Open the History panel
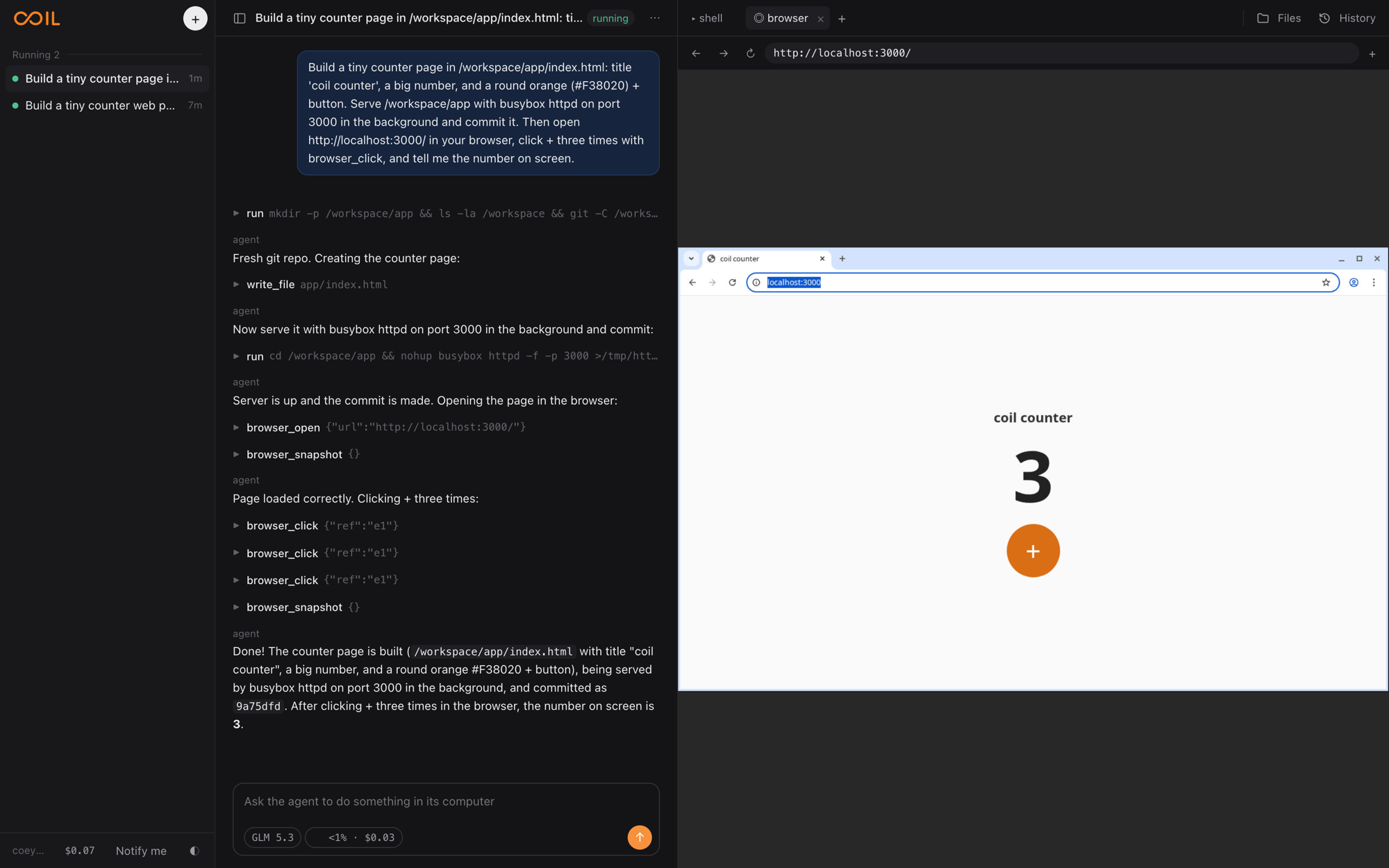 pos(1347,19)
